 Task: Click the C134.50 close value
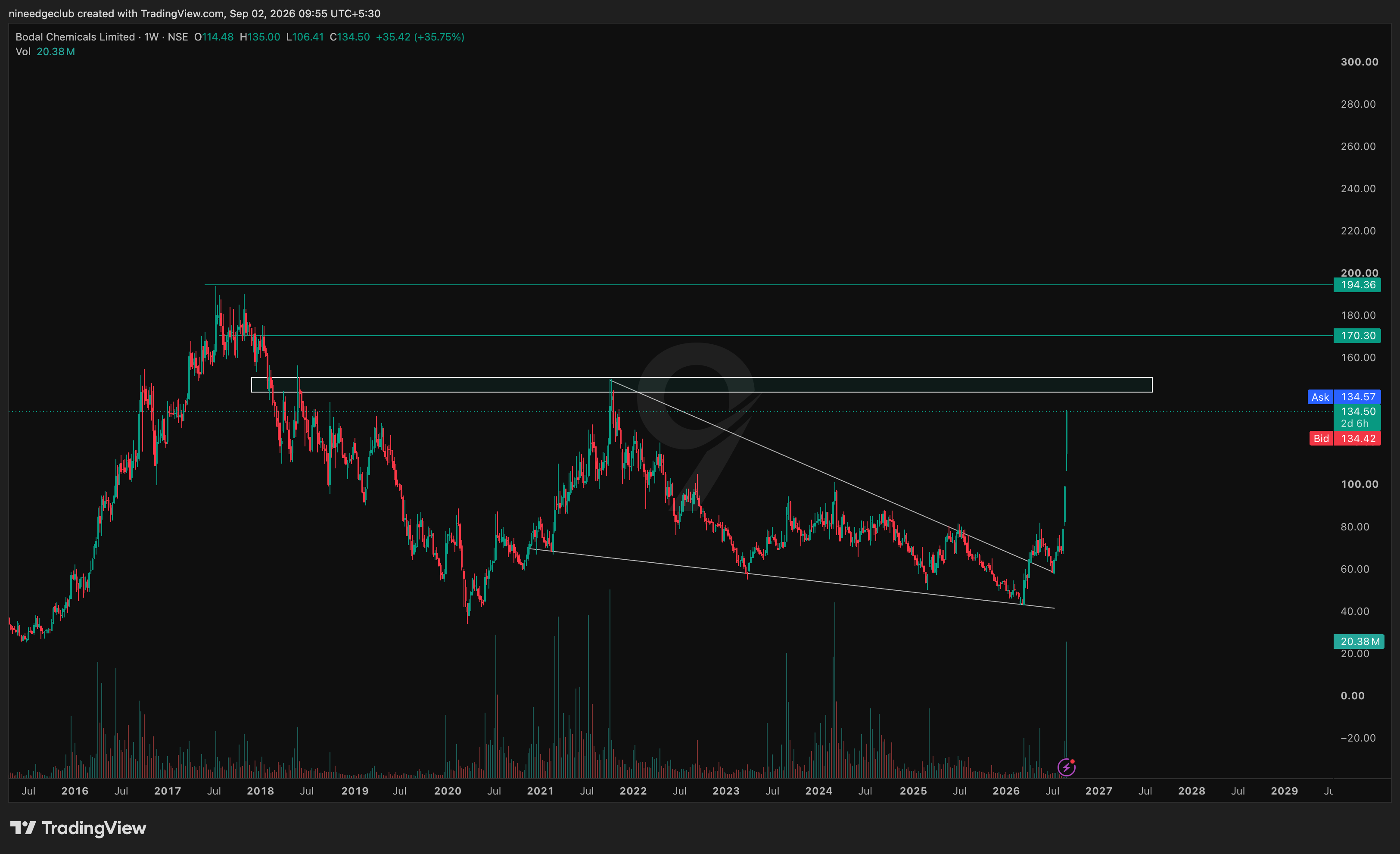click(x=349, y=37)
